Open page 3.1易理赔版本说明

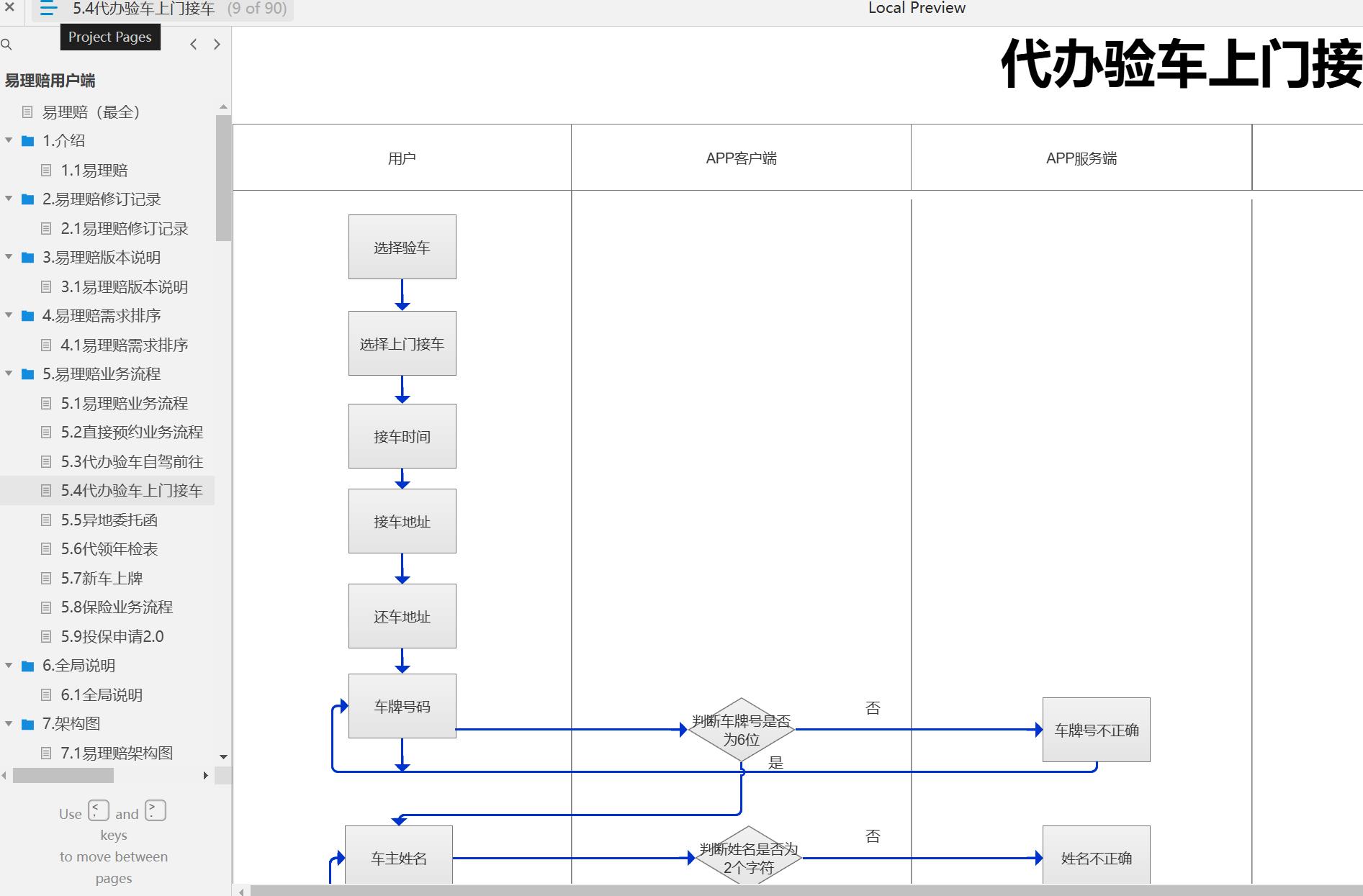pos(125,287)
